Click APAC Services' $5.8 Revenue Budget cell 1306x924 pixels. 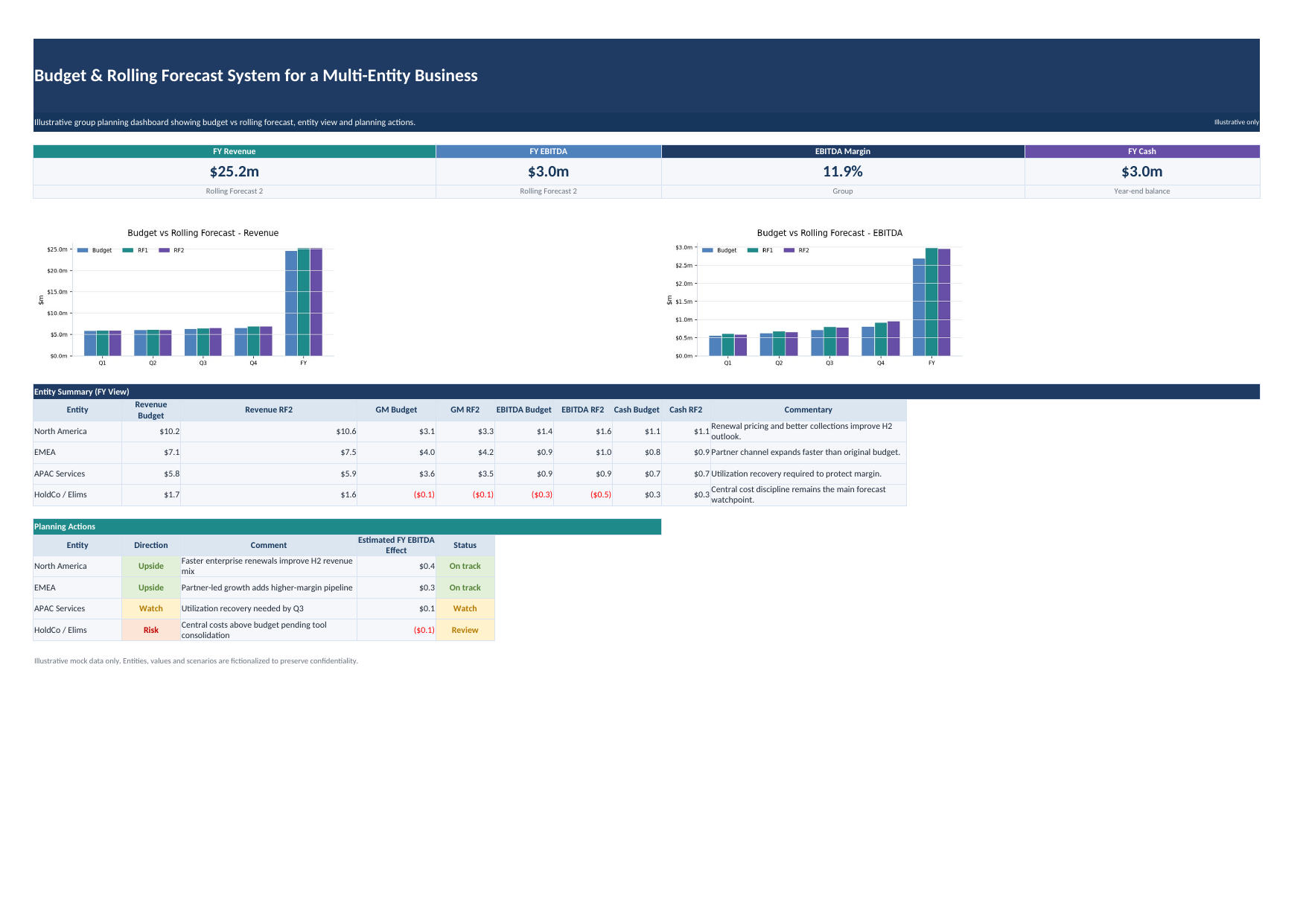151,474
